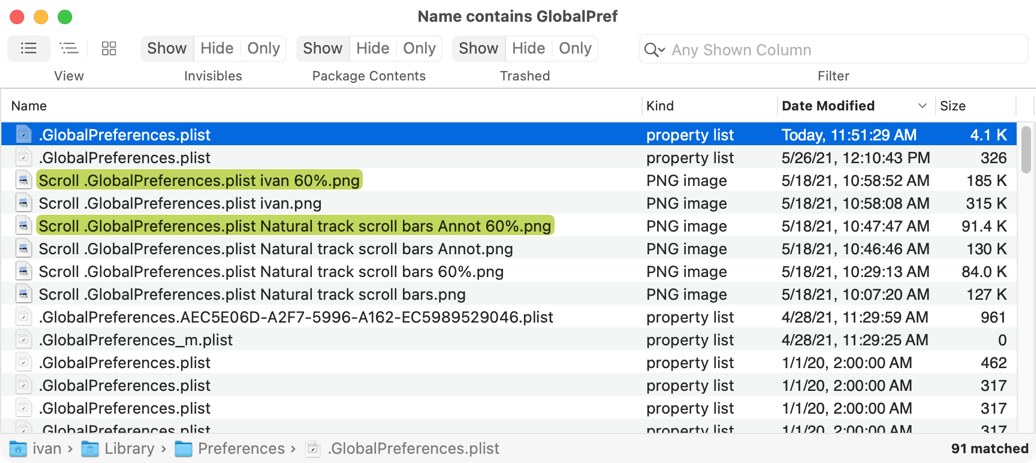Screen dimensions: 1036x463
Task: Switch to flat list view
Action: [x=29, y=48]
